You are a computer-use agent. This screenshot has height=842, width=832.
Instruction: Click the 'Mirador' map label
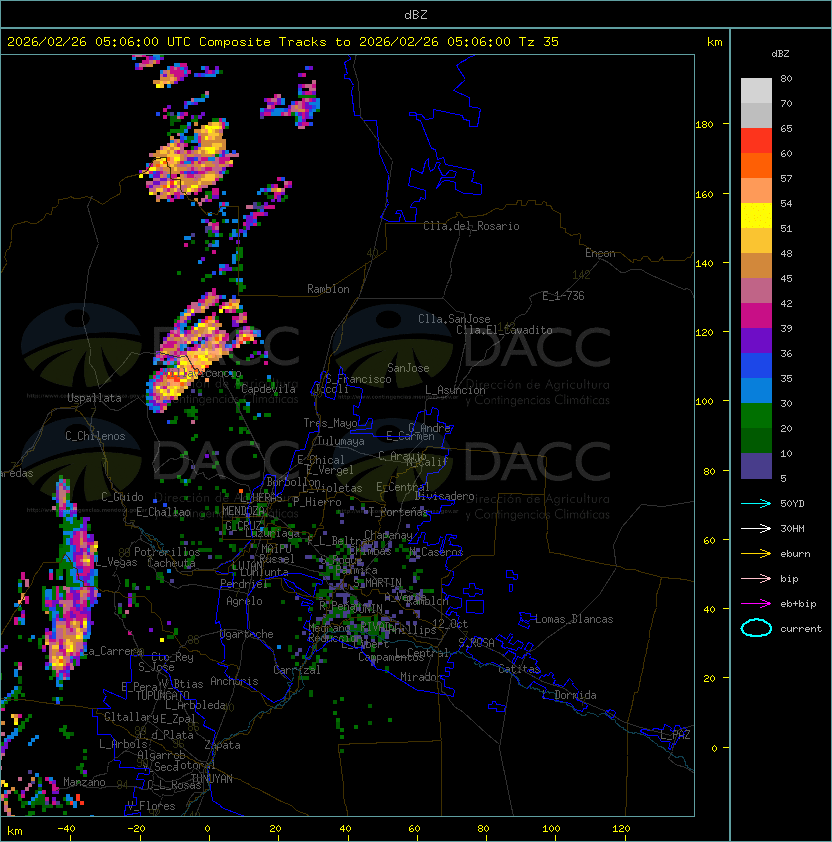[421, 677]
